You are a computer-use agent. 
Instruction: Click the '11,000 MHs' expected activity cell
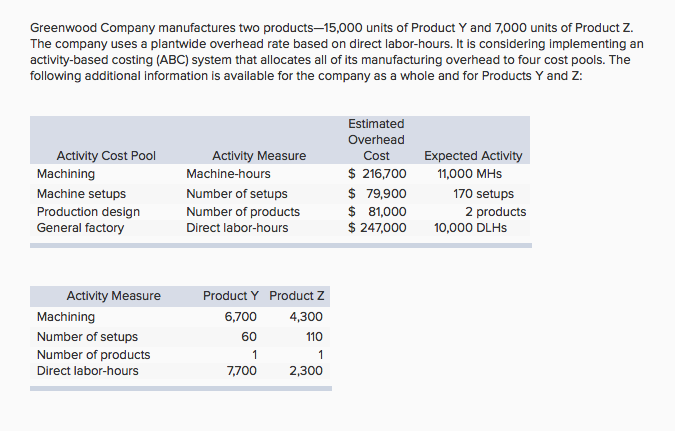point(469,174)
